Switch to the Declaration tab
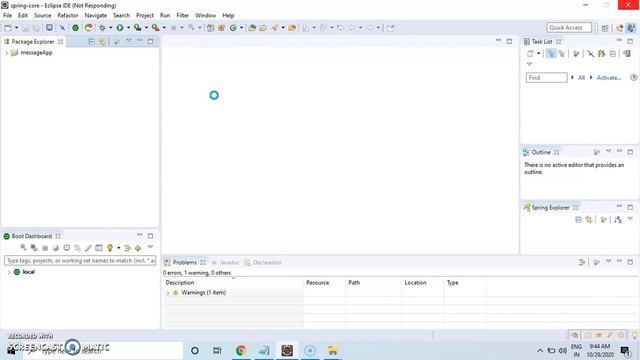This screenshot has width=640, height=360. pyautogui.click(x=263, y=262)
